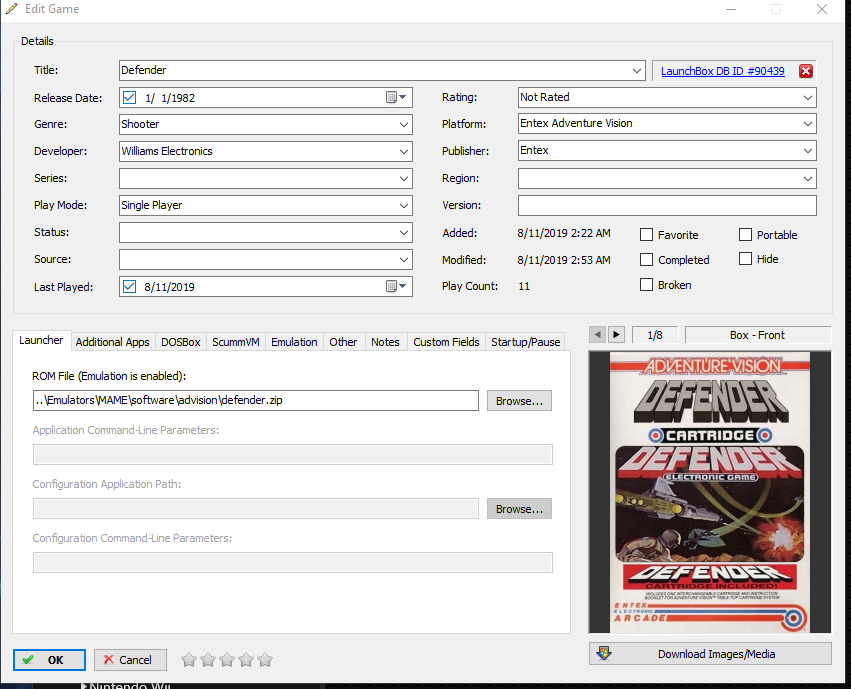Select the Defender box art image

pyautogui.click(x=710, y=492)
